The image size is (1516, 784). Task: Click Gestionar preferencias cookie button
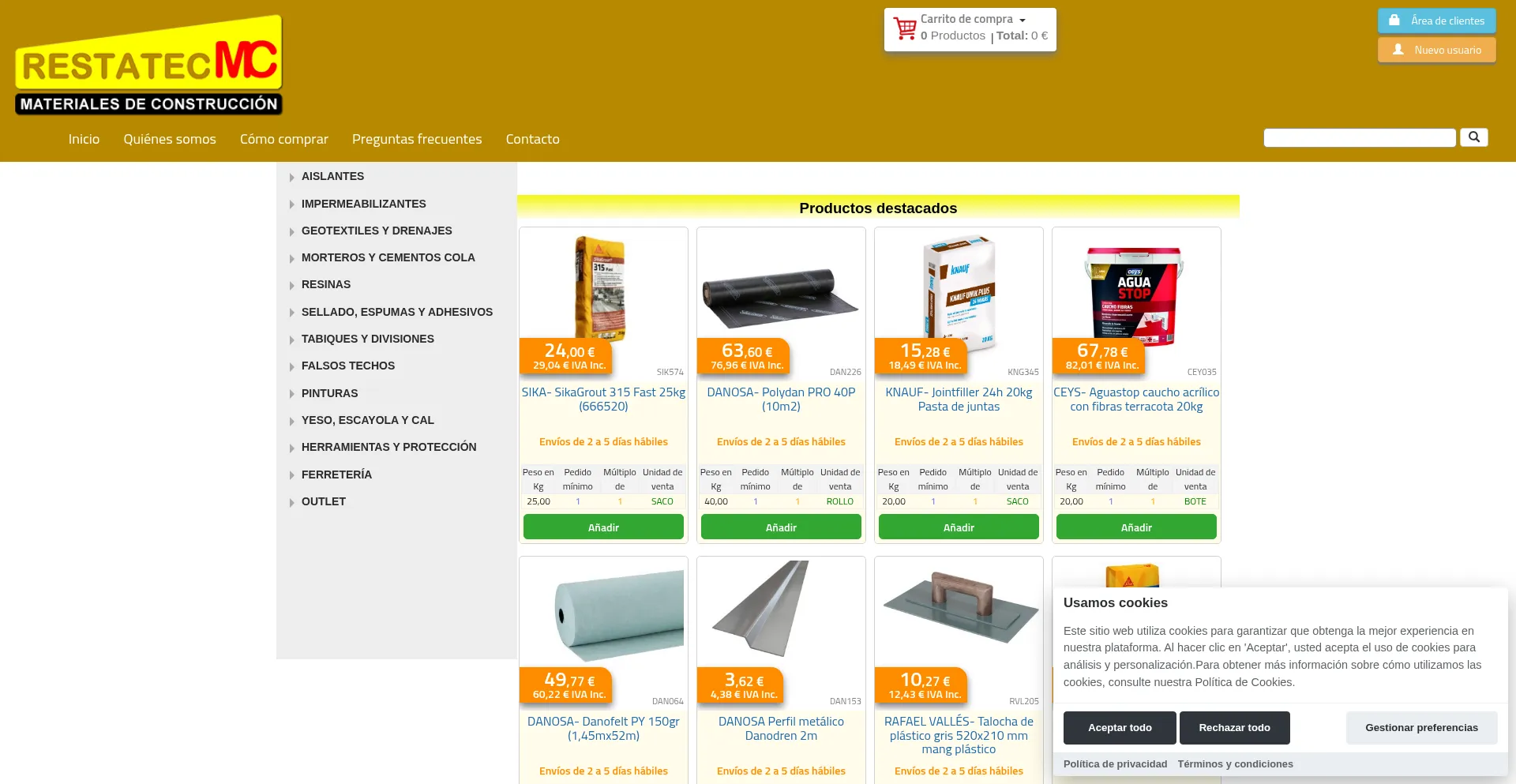[x=1421, y=728]
